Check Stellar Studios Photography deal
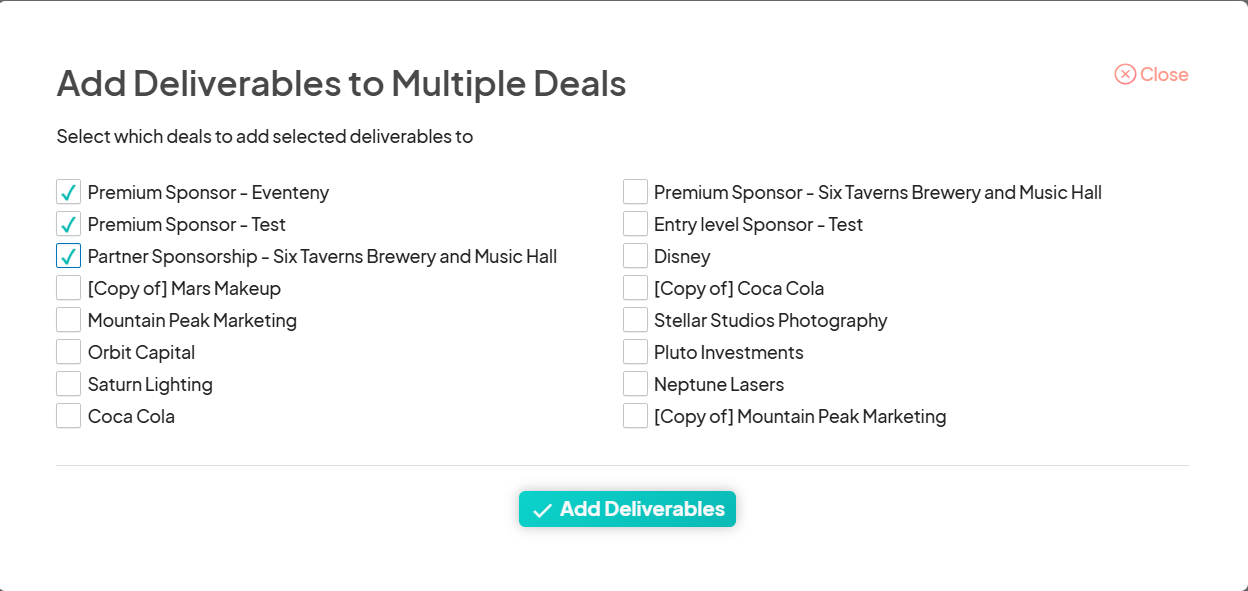 635,320
